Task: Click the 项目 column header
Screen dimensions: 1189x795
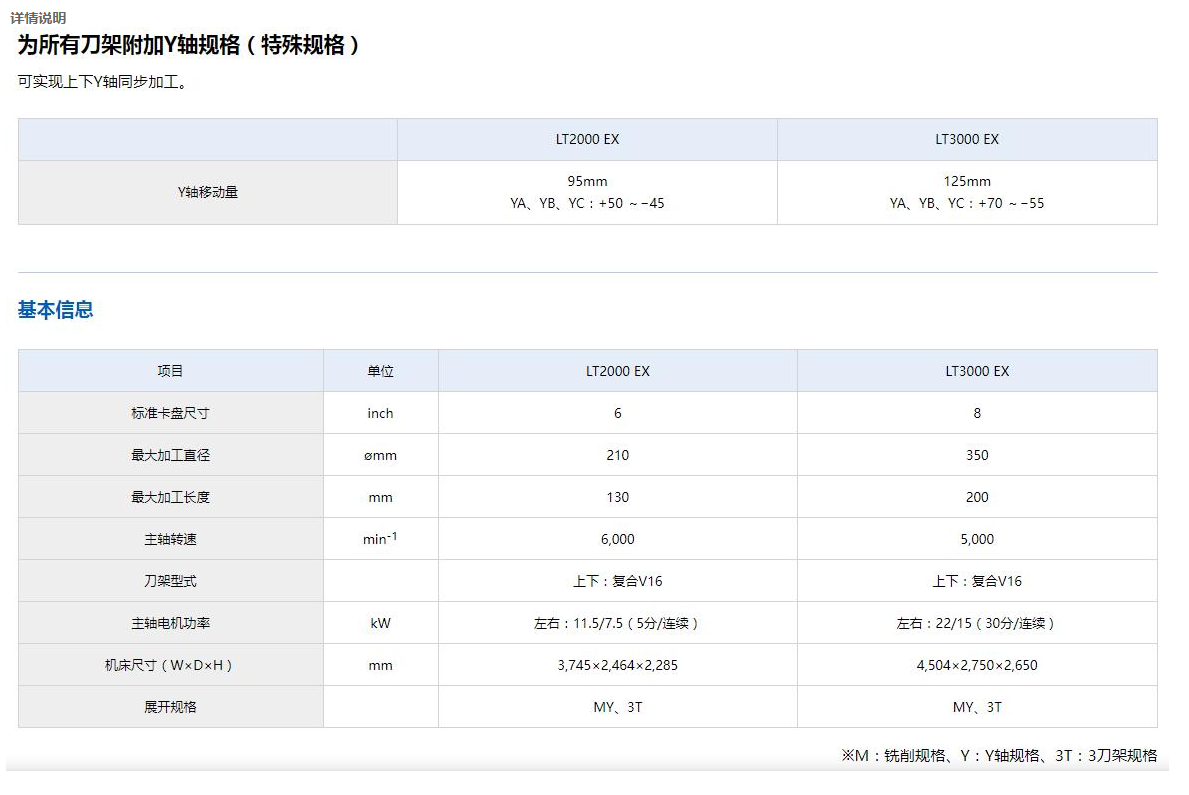Action: click(170, 371)
